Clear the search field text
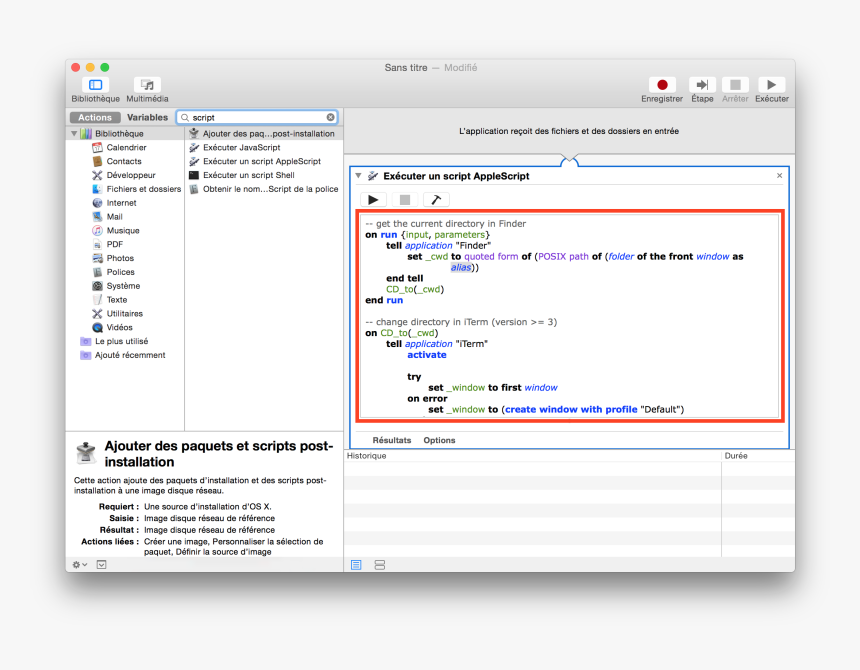The width and height of the screenshot is (860, 670). 330,117
